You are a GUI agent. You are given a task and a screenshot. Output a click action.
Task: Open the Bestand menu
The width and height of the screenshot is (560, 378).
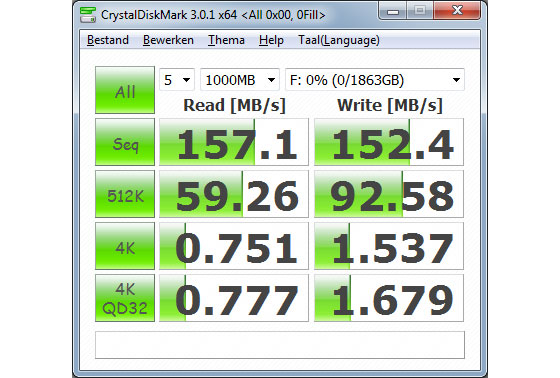(108, 40)
